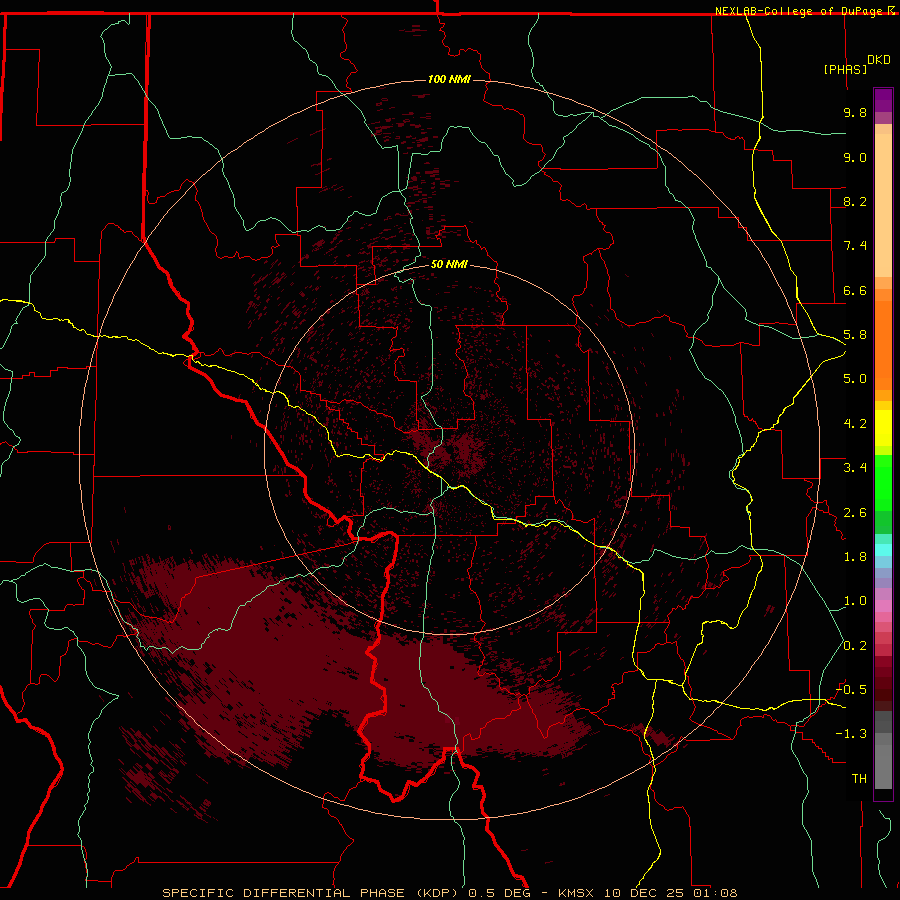Select the 9.0 scale value
This screenshot has height=900, width=900.
tap(855, 157)
